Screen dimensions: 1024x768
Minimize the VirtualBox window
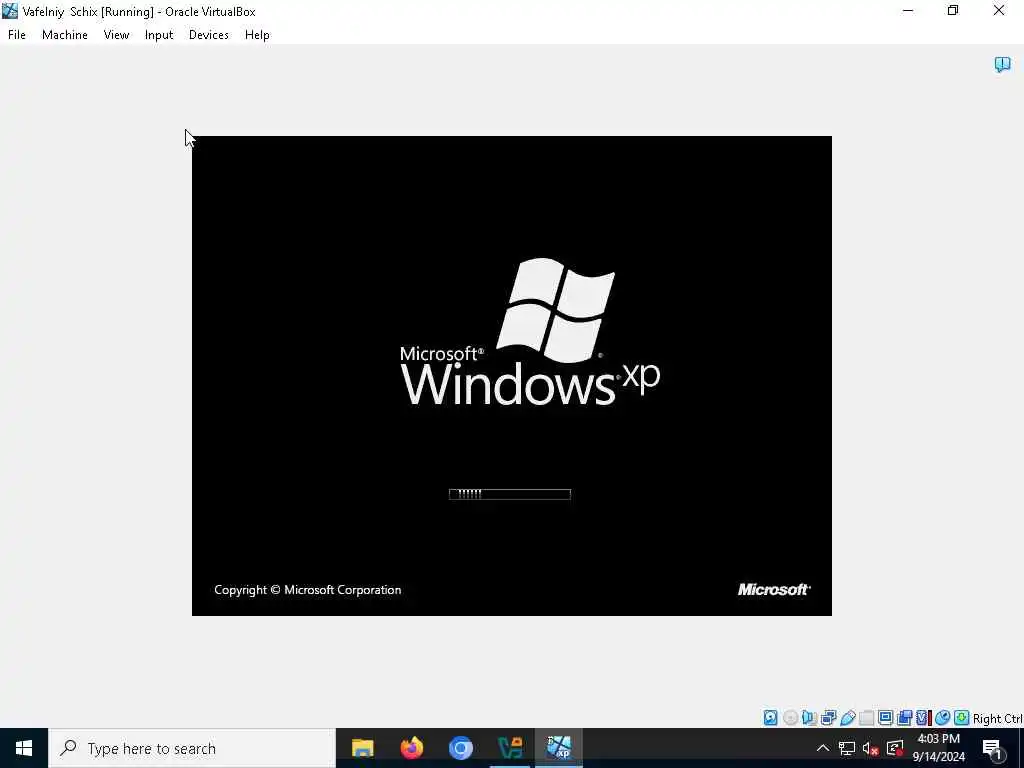click(x=908, y=11)
